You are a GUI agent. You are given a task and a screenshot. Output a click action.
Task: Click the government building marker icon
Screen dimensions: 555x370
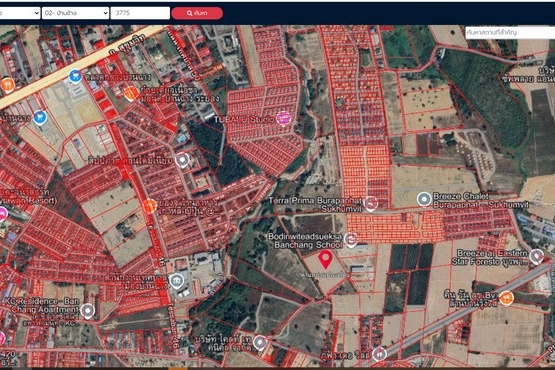(177, 281)
